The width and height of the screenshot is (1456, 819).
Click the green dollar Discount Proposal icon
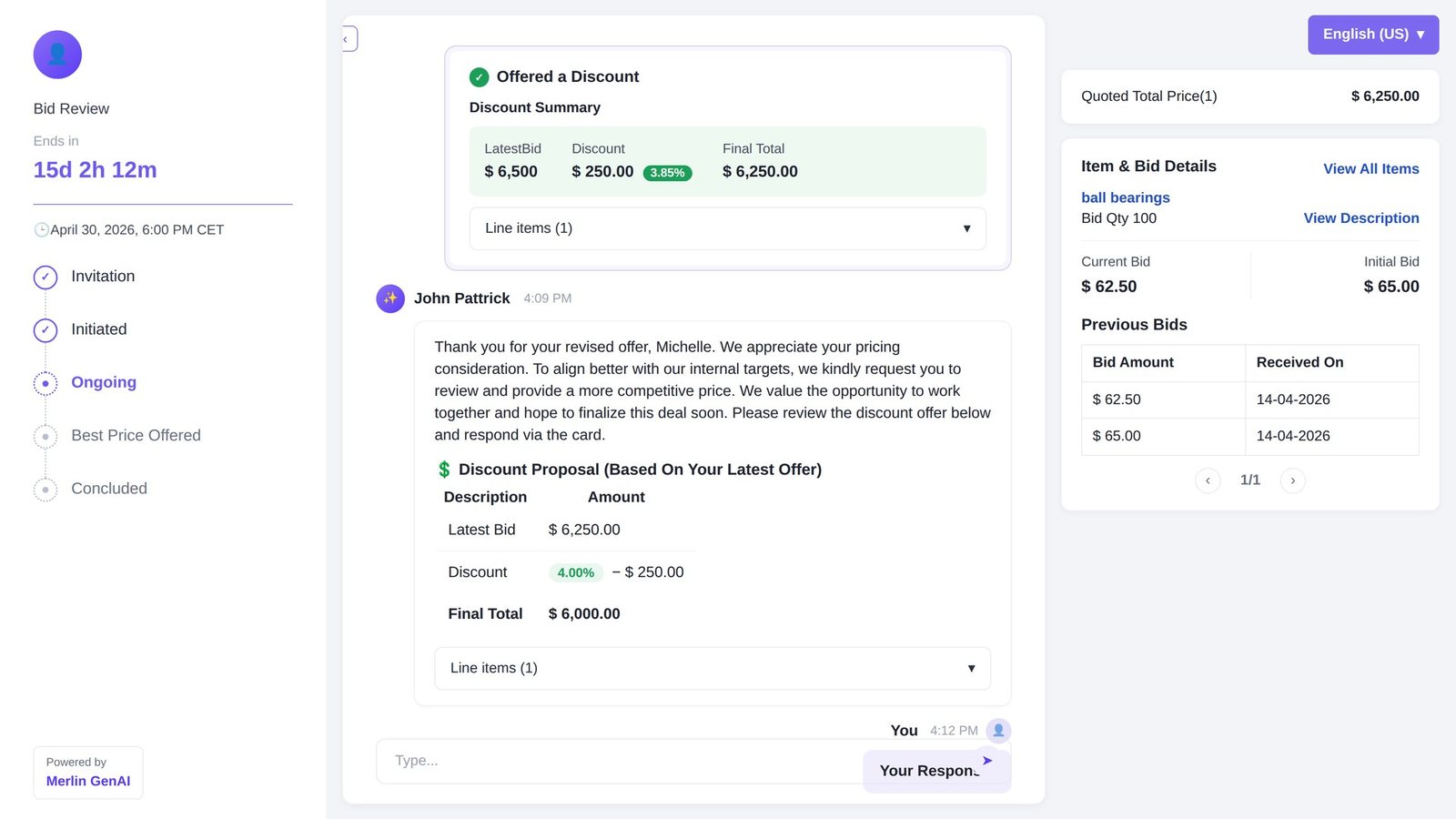coord(444,470)
